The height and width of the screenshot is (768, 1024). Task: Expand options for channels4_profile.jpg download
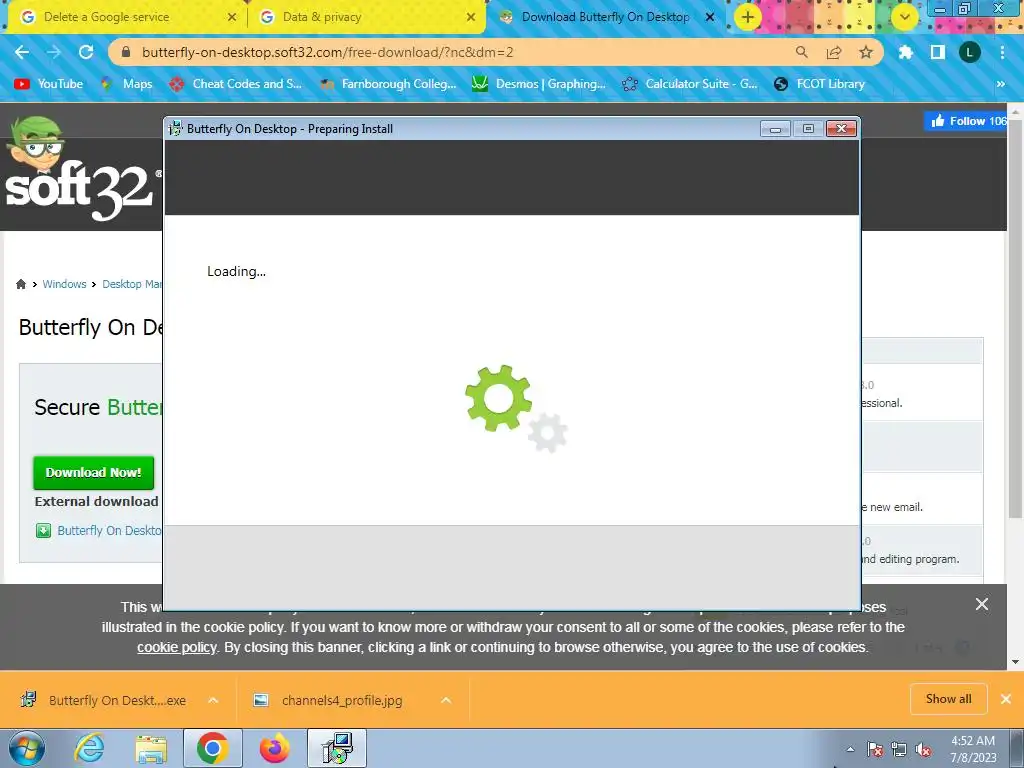click(446, 700)
